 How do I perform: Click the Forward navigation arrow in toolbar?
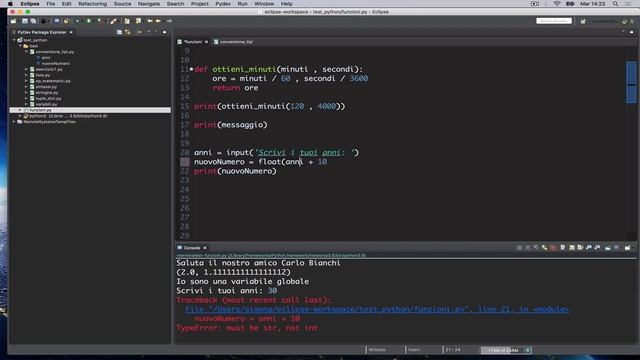(x=169, y=21)
